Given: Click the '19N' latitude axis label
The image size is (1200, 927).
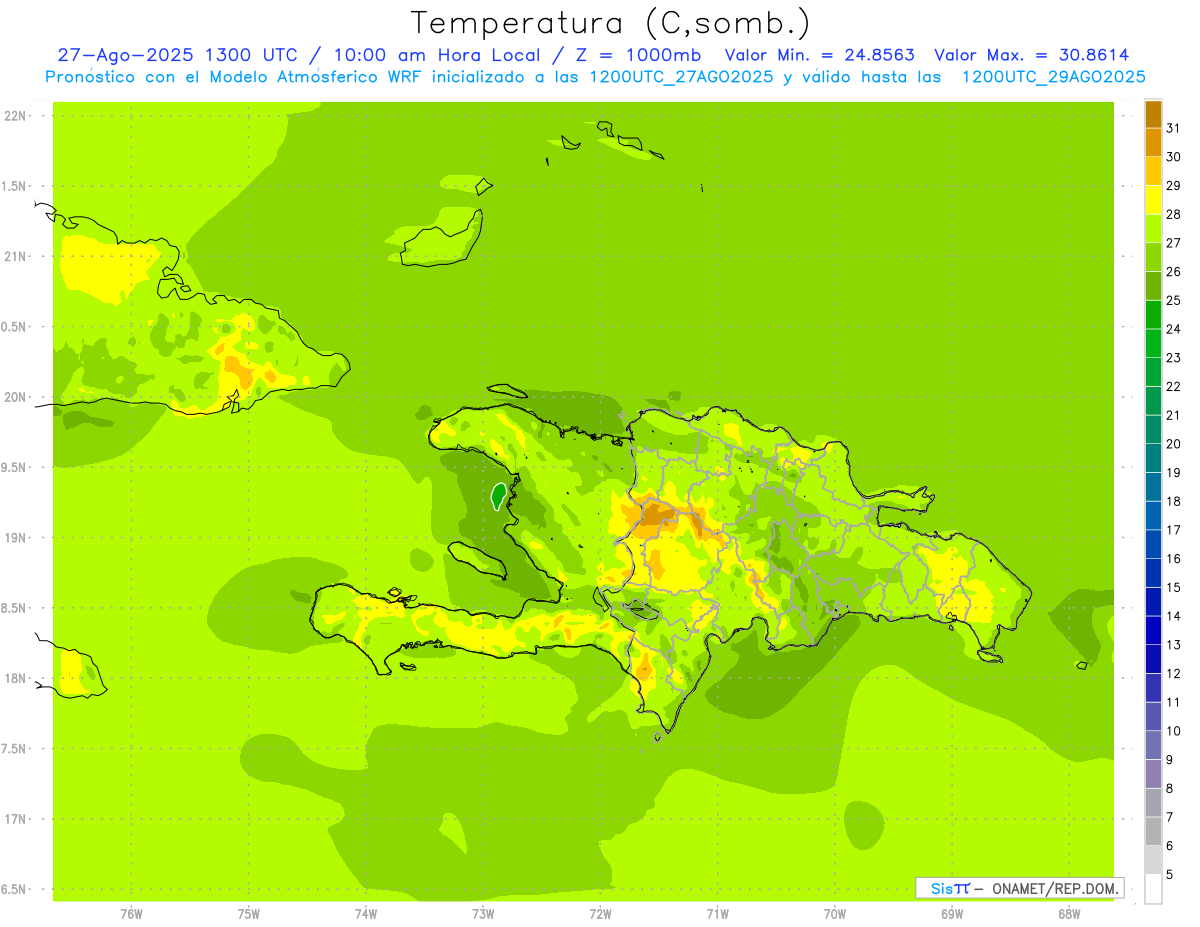Looking at the screenshot, I should [14, 538].
